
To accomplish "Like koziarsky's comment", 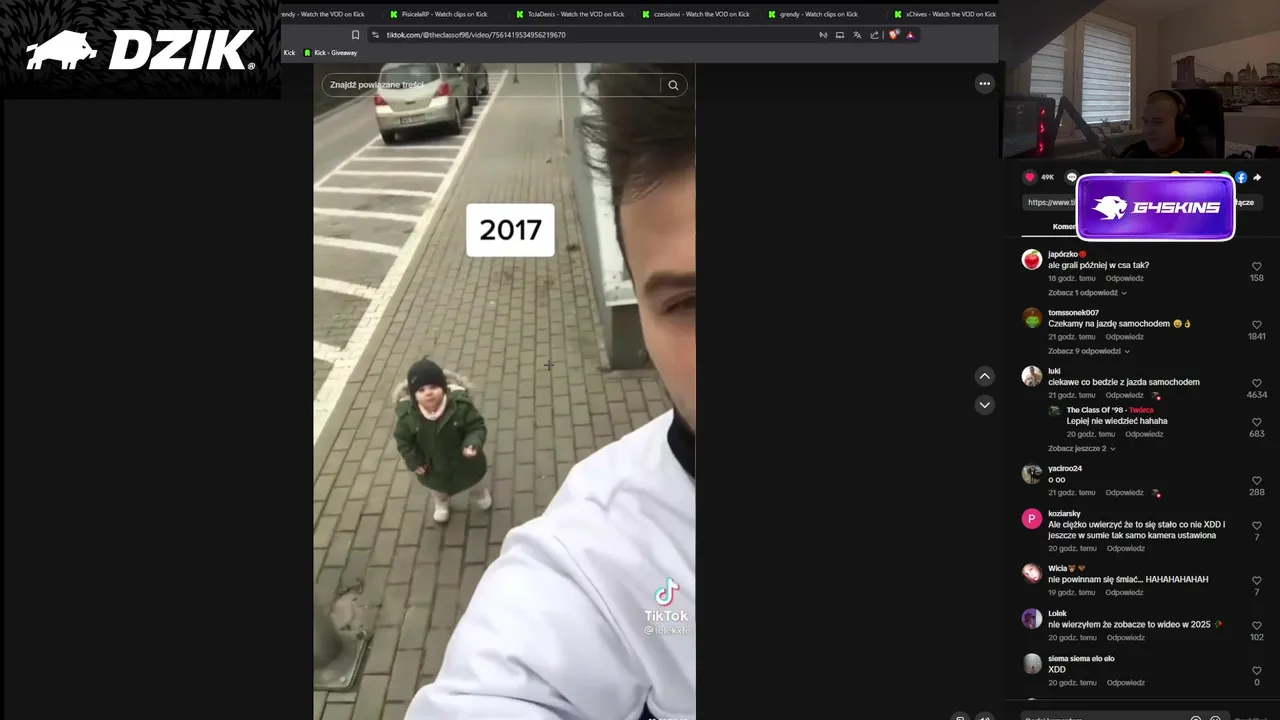I will pyautogui.click(x=1257, y=526).
